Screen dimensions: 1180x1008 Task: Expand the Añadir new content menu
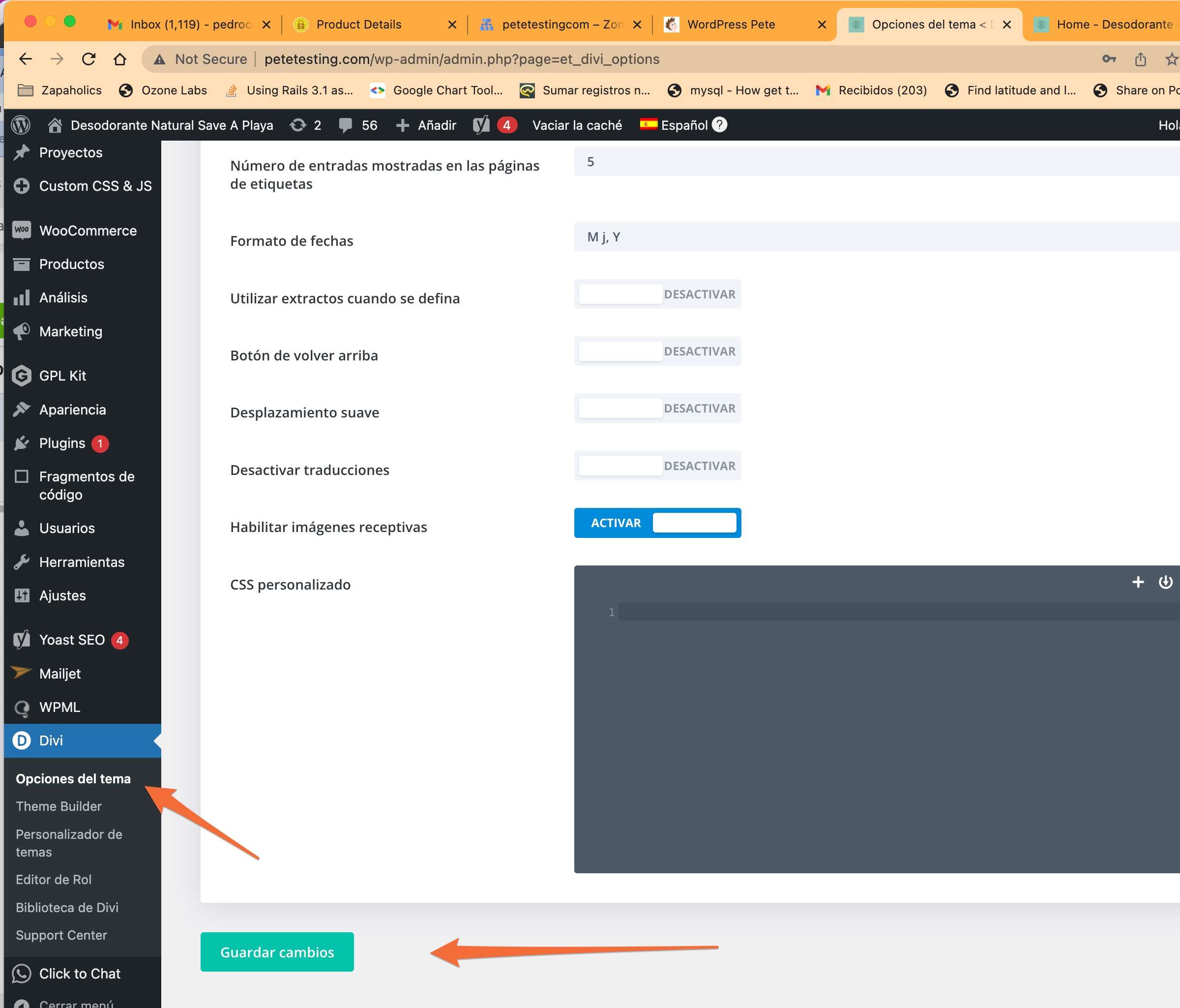click(x=427, y=125)
